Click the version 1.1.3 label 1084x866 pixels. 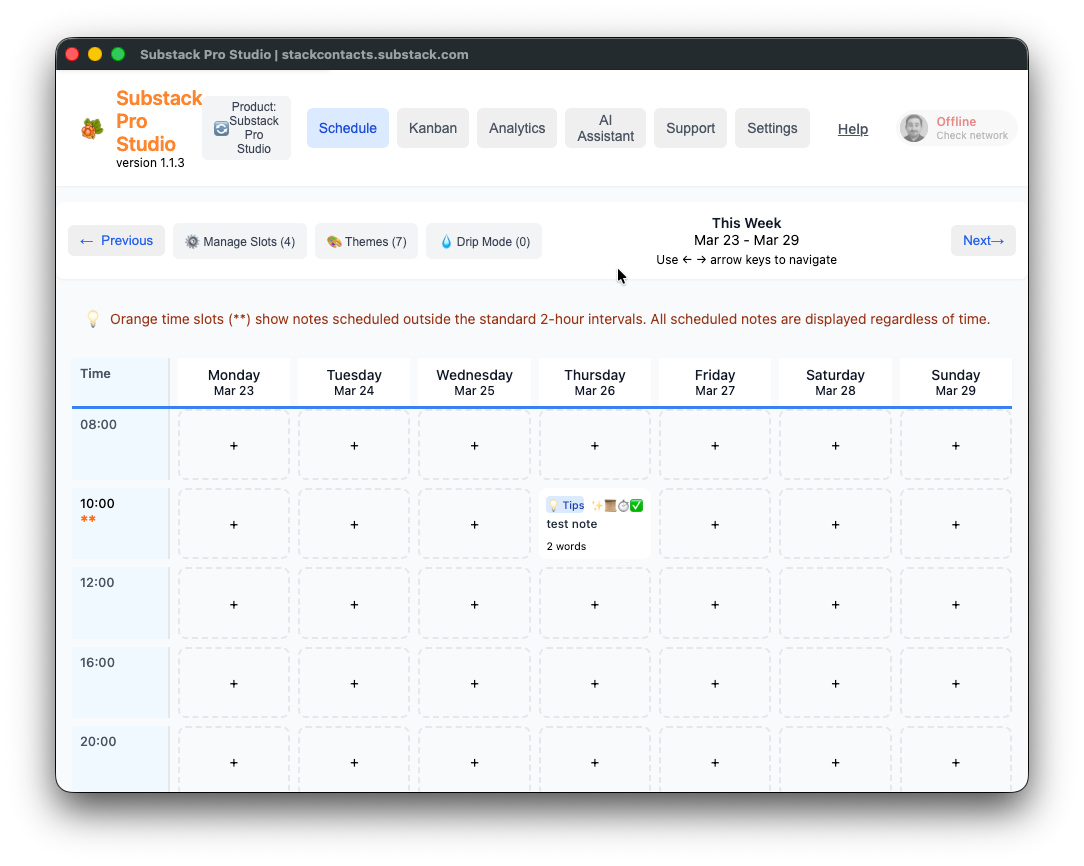150,163
